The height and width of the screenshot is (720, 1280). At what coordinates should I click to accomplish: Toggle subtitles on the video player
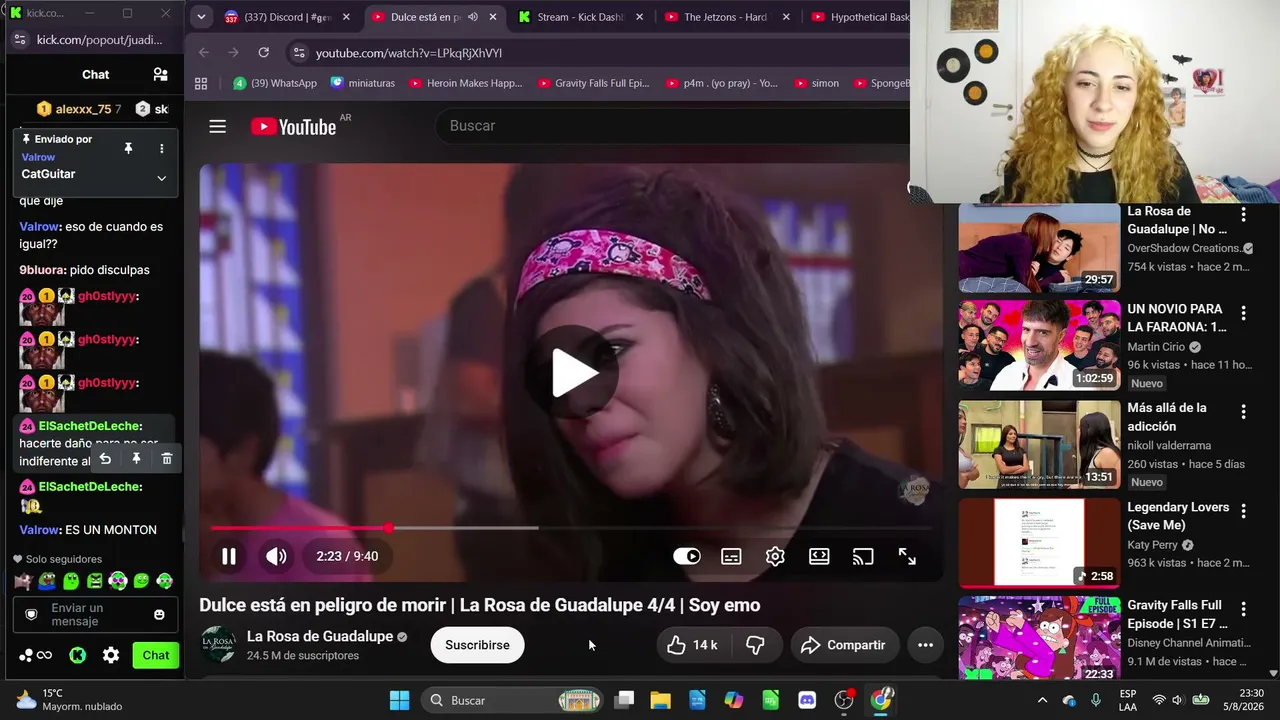[x=731, y=556]
